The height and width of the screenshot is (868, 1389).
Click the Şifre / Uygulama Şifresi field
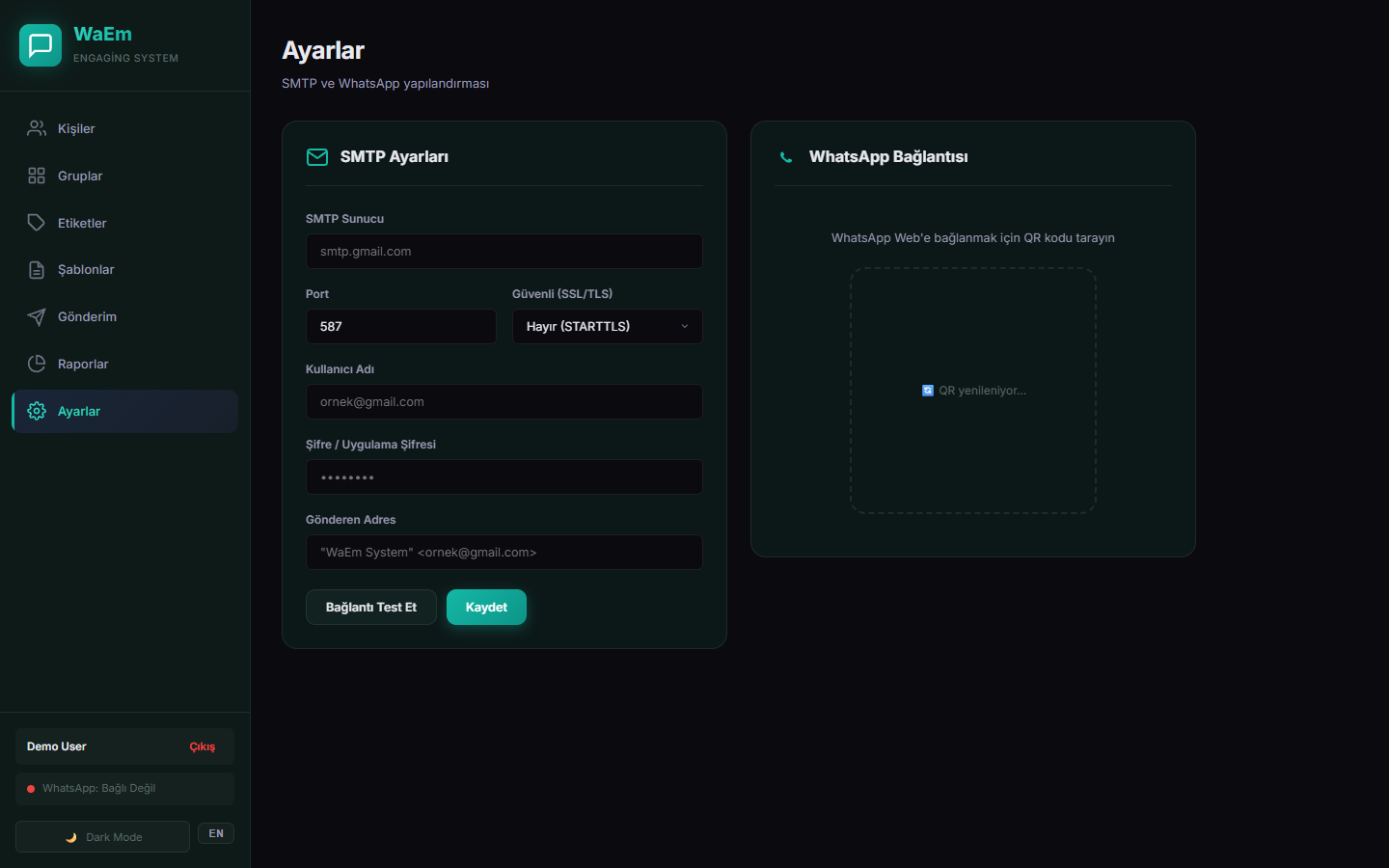(x=504, y=477)
